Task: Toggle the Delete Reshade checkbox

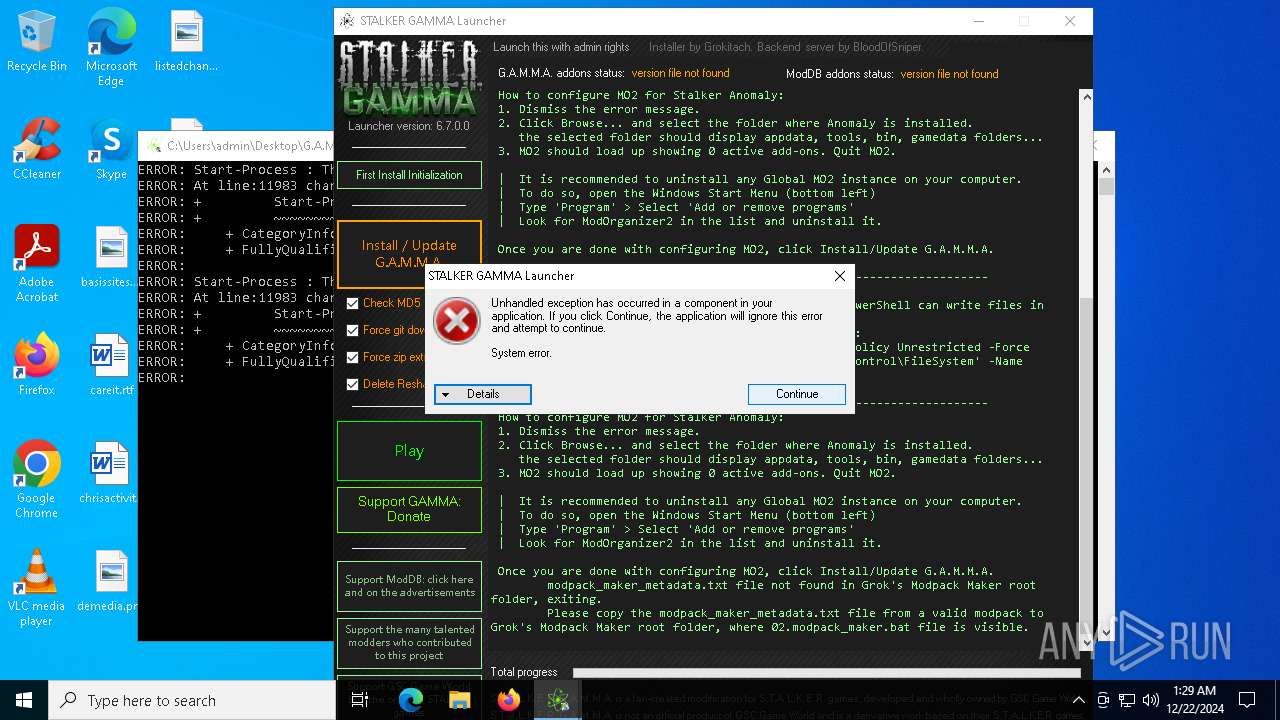Action: pyautogui.click(x=352, y=384)
